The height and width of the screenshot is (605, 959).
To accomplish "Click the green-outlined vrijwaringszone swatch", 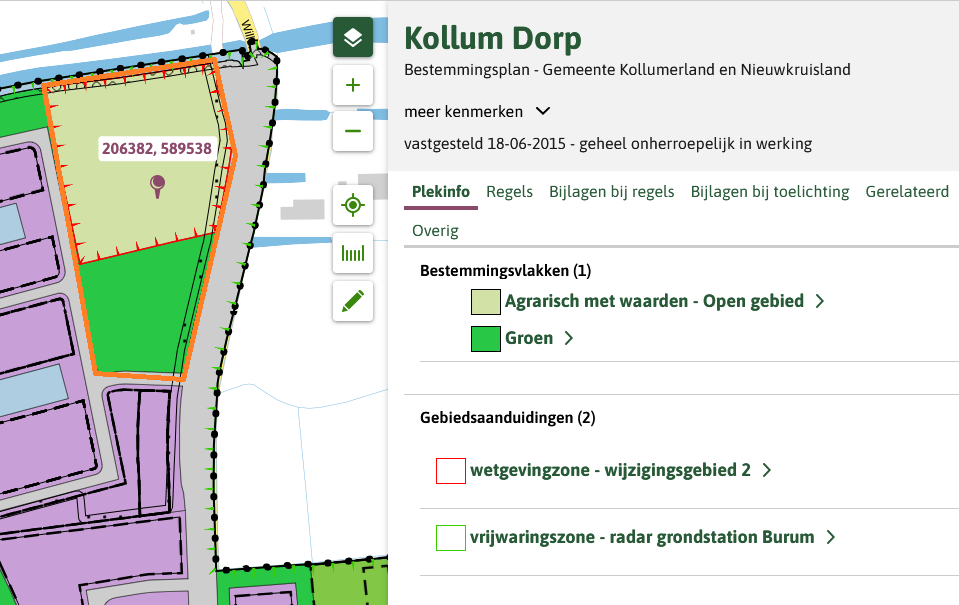I will click(x=451, y=538).
